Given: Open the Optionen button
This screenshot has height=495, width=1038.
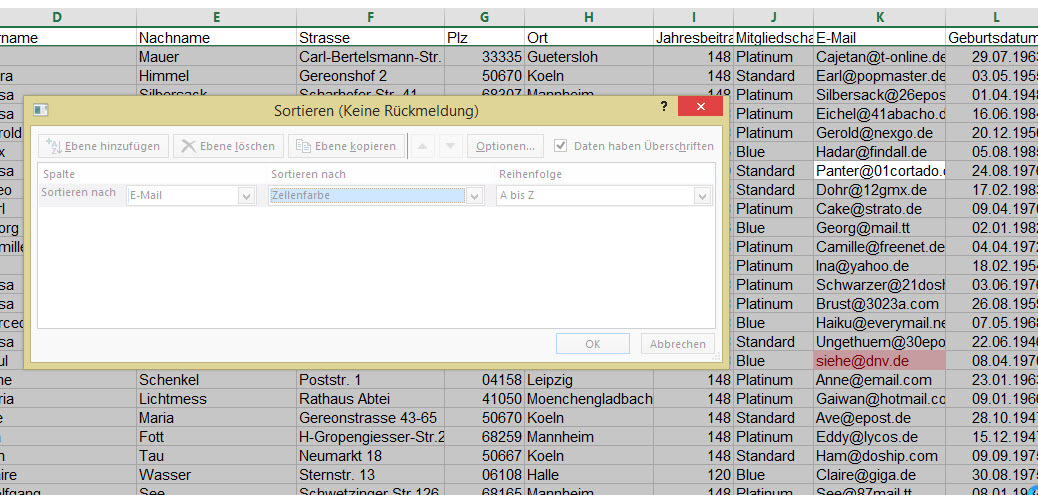Looking at the screenshot, I should coord(505,146).
